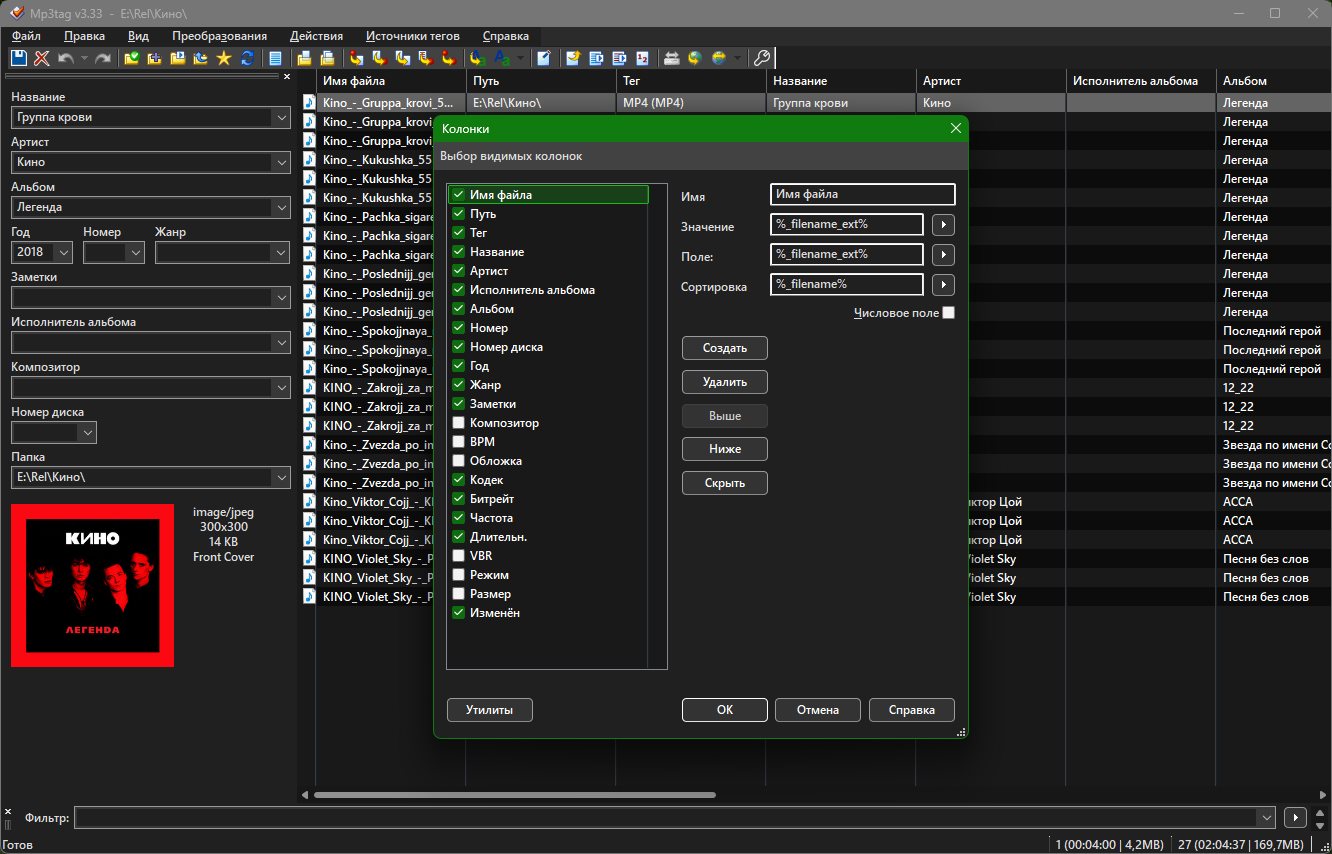
Task: Click the Создать button
Action: [x=725, y=348]
